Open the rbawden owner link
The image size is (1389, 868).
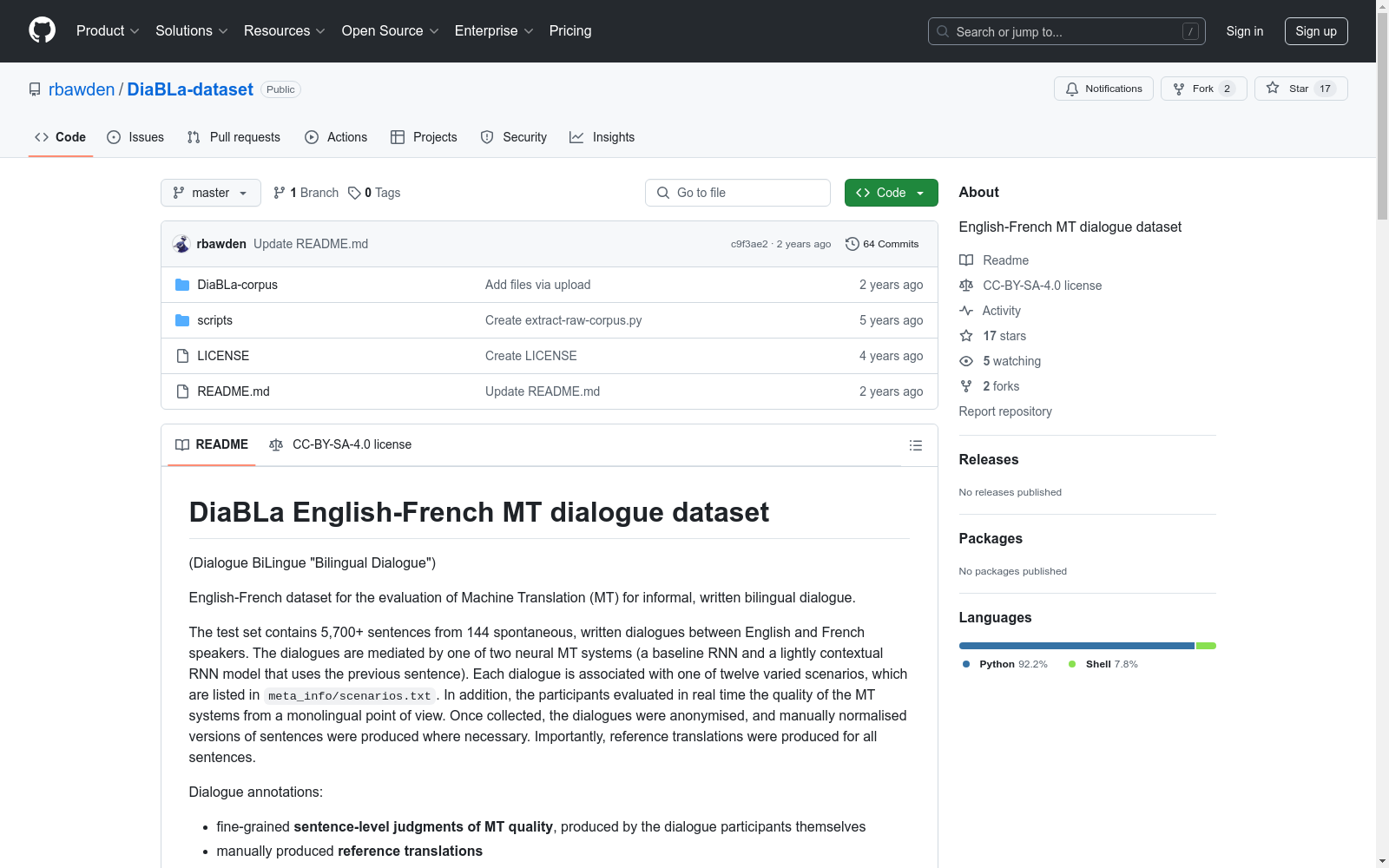pos(82,89)
